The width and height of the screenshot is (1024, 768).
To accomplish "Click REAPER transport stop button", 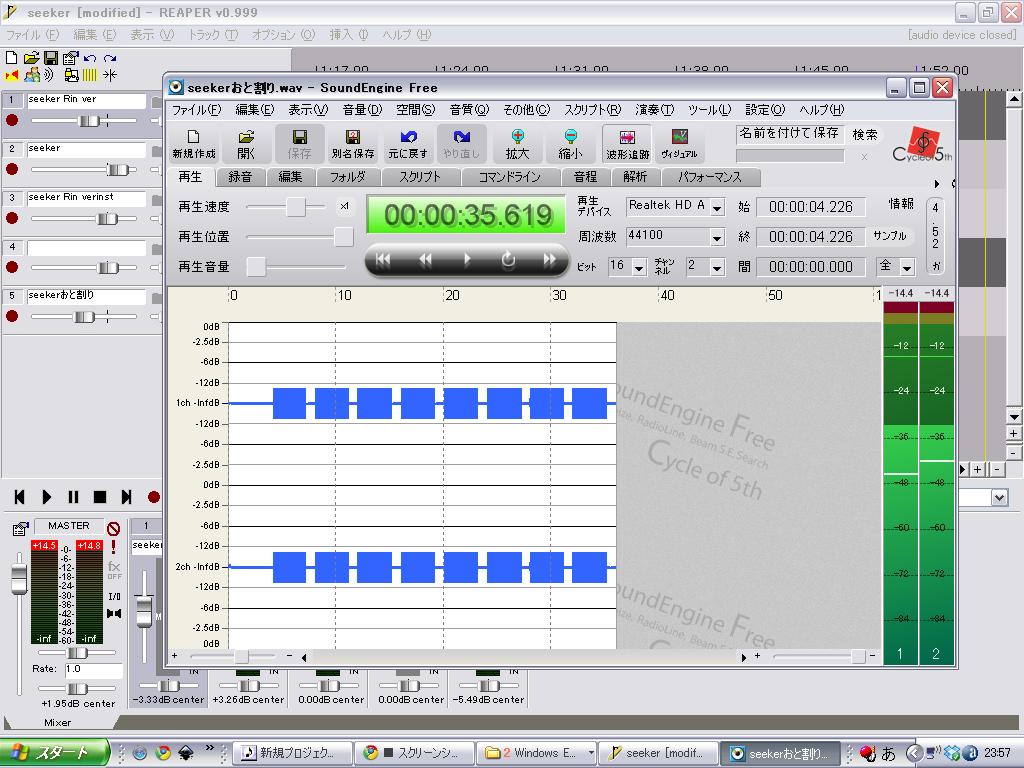I will [x=100, y=497].
